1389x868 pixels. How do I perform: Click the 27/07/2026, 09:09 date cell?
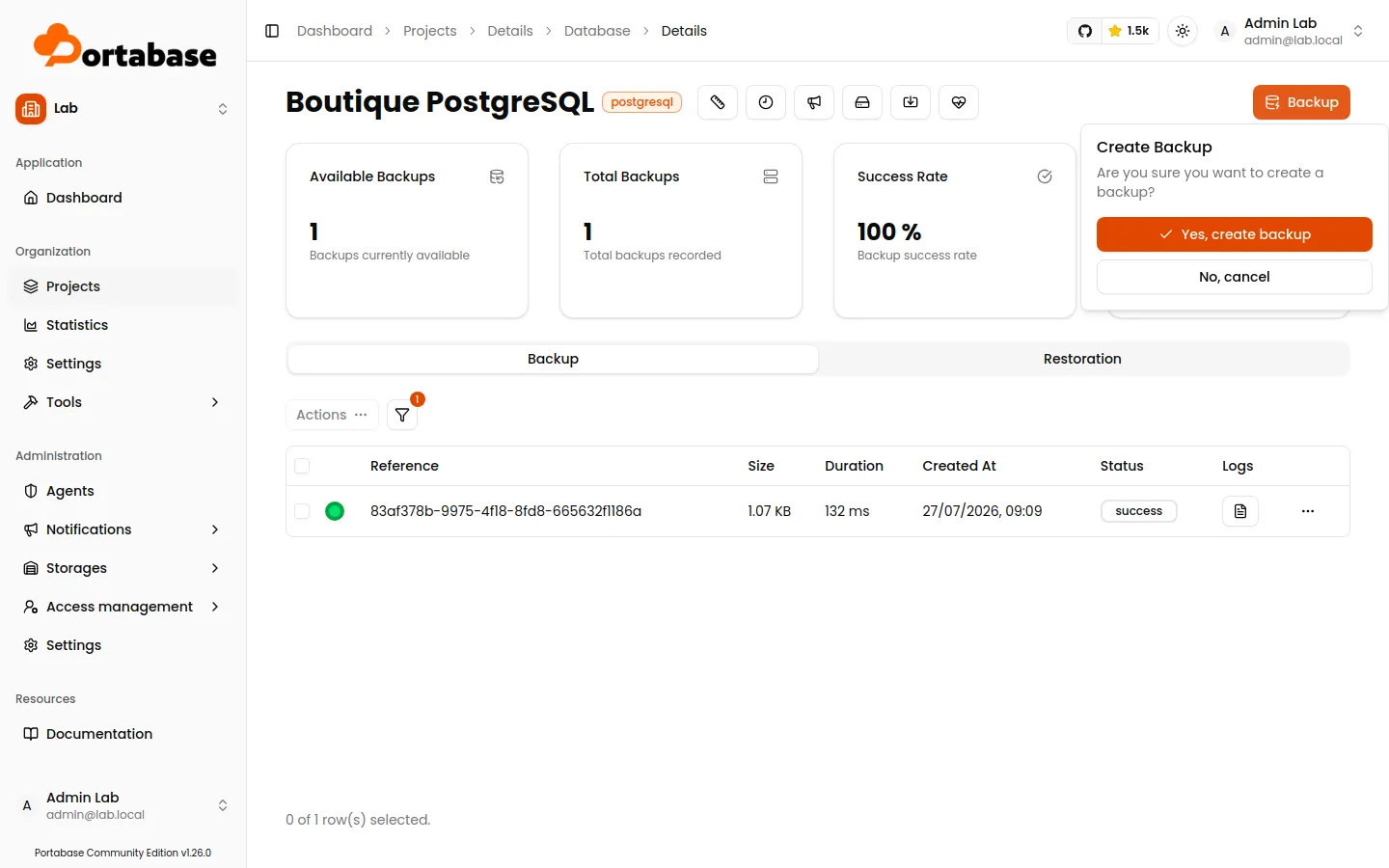click(982, 511)
